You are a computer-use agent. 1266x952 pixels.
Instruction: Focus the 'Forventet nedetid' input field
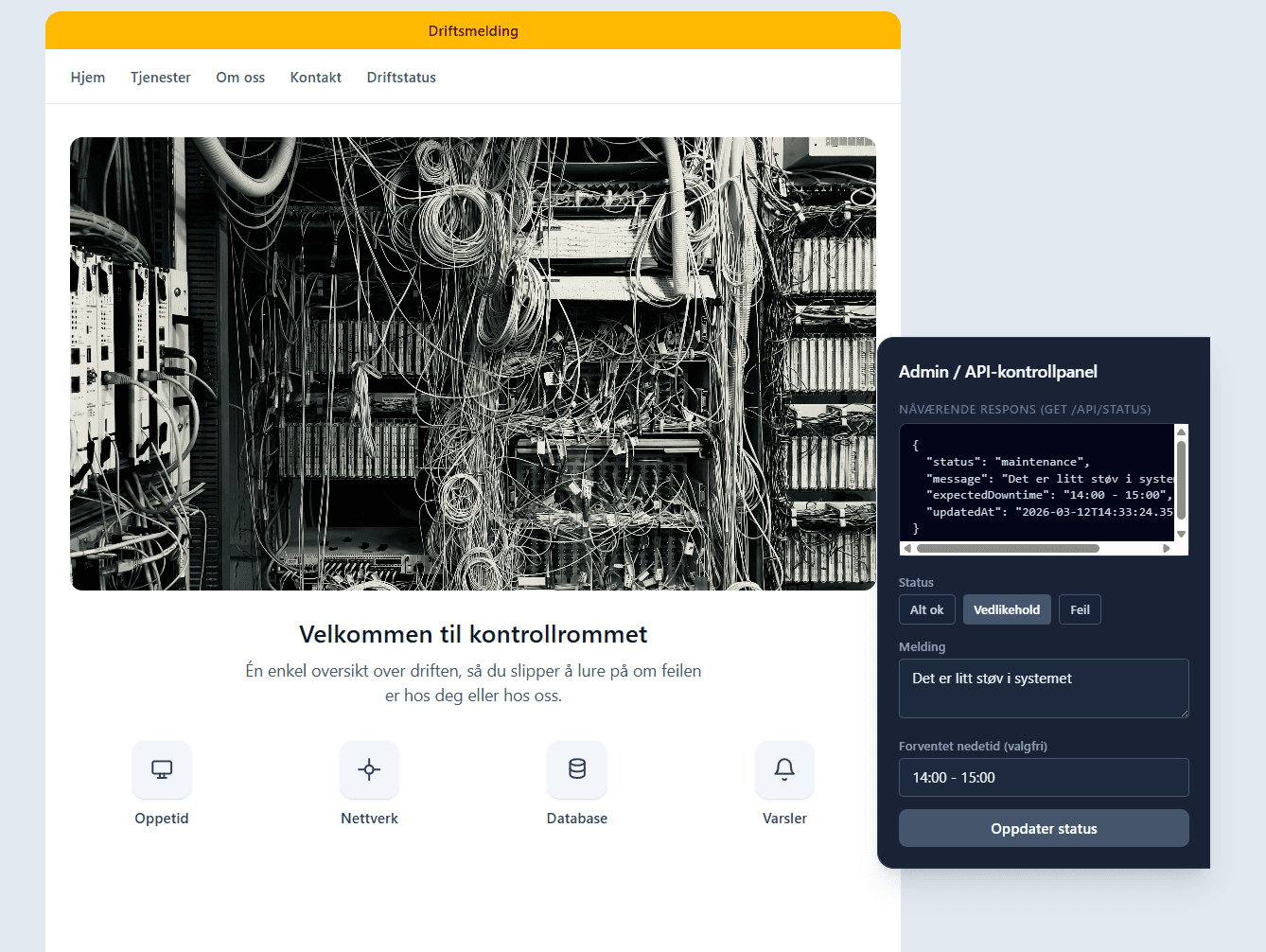1044,778
